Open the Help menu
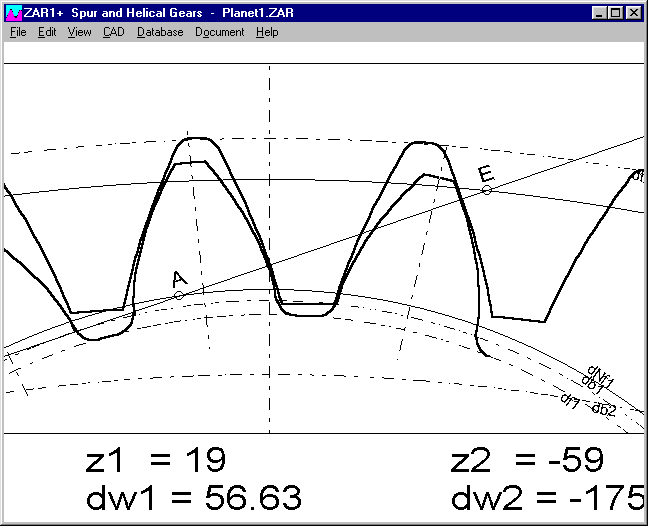 [267, 32]
